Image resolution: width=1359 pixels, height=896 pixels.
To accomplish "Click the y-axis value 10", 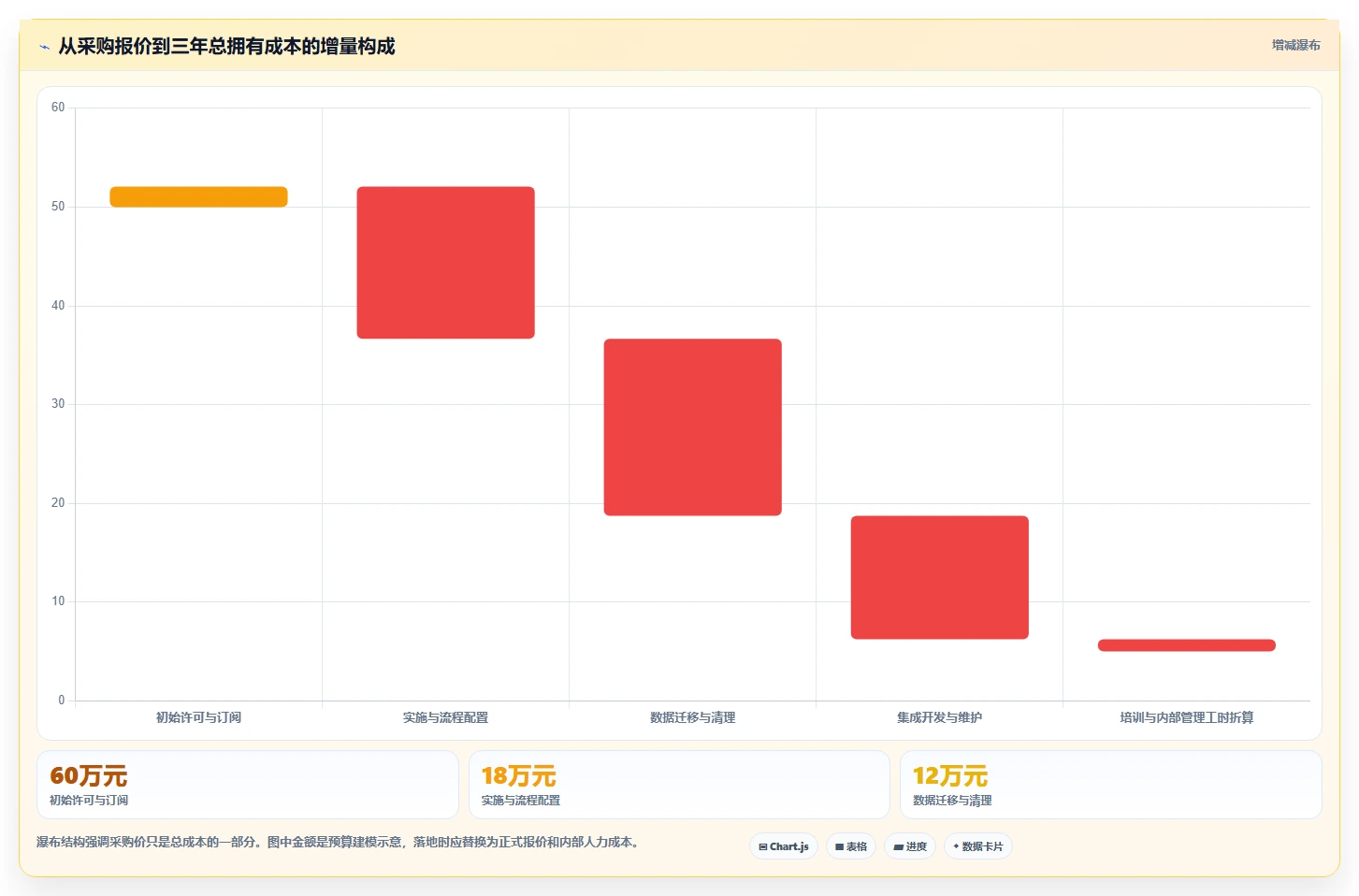I will click(x=58, y=601).
